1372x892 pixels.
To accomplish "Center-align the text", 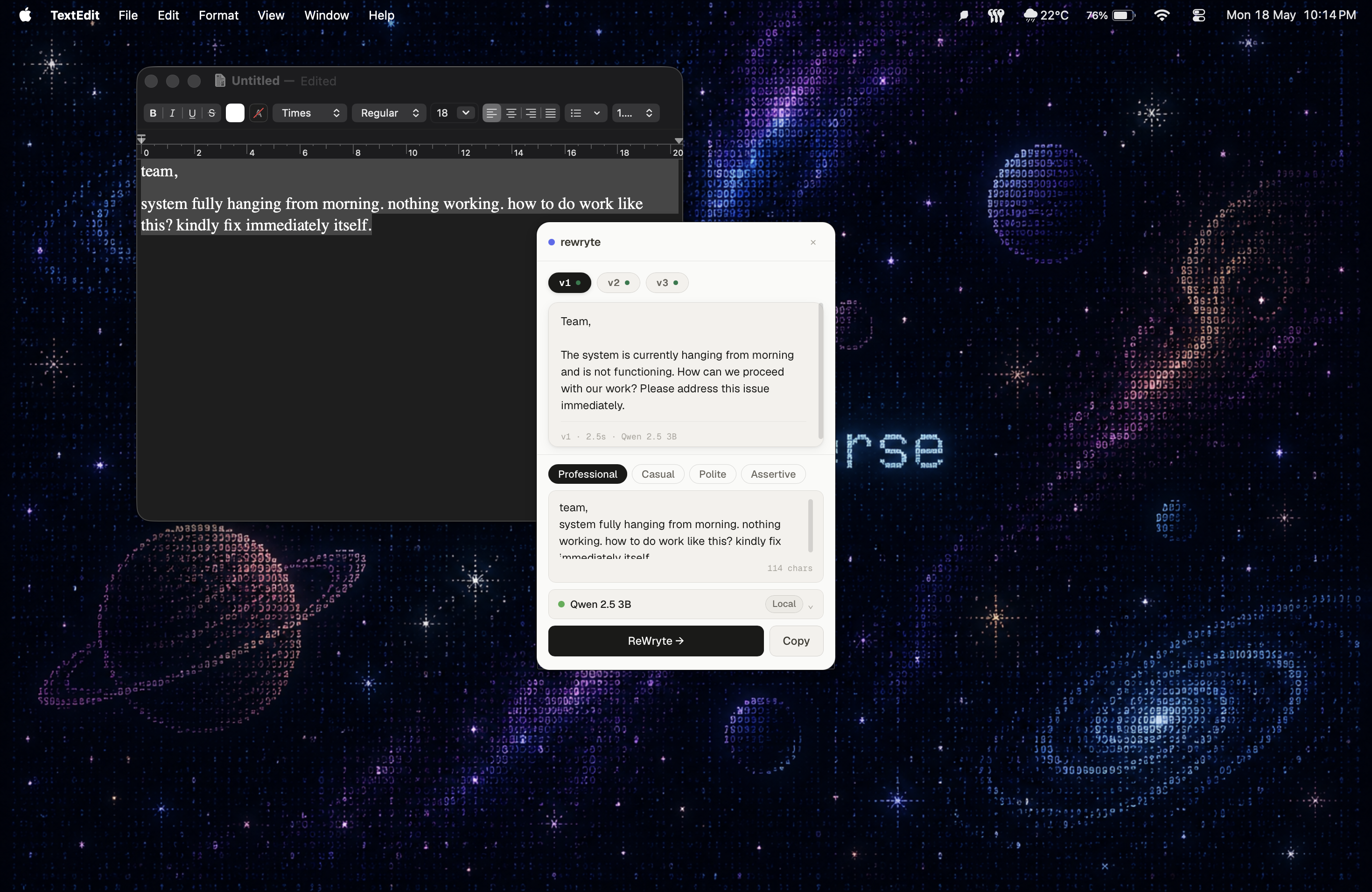I will (511, 113).
